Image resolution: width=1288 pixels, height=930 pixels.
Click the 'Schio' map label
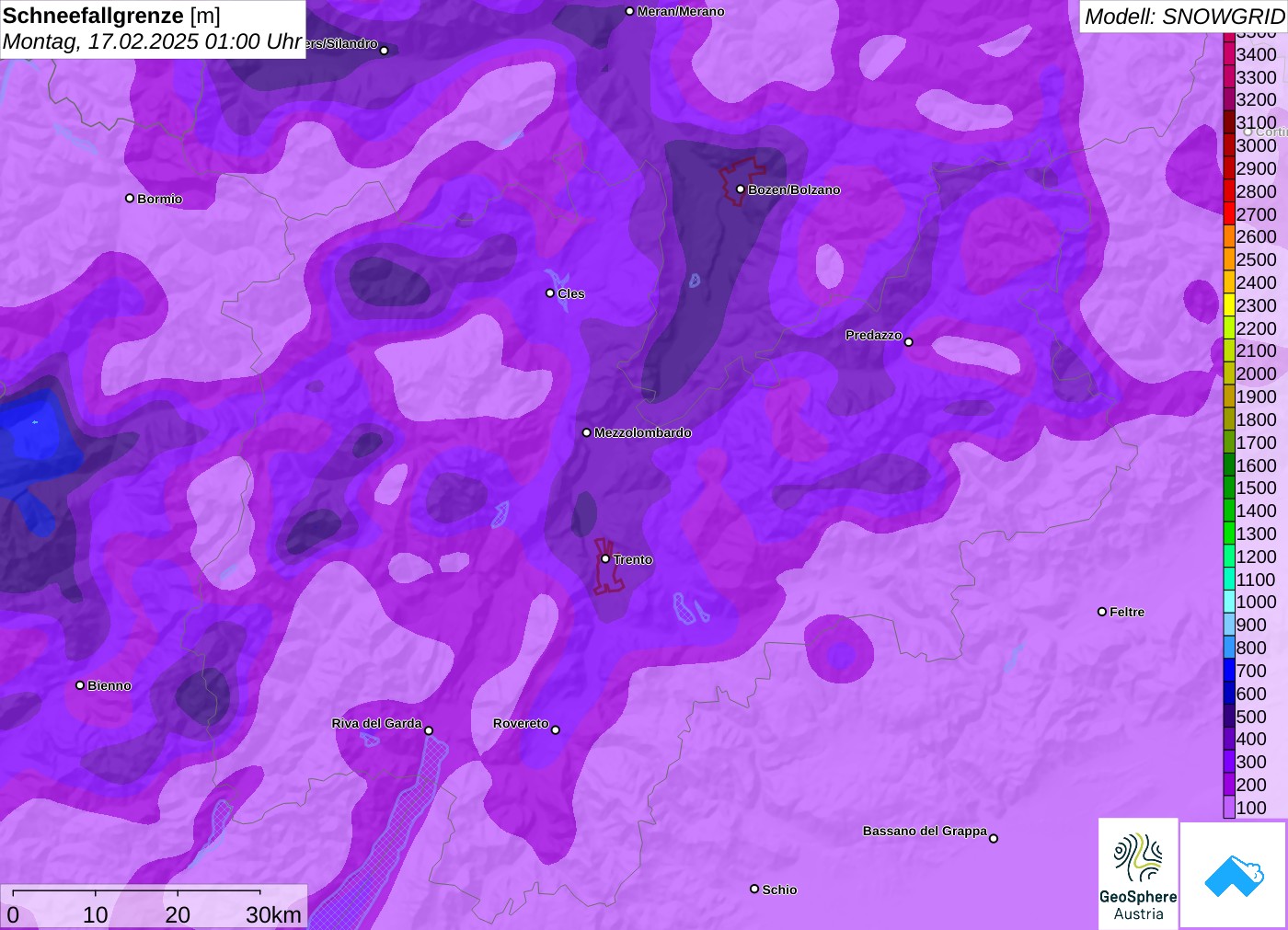click(779, 890)
